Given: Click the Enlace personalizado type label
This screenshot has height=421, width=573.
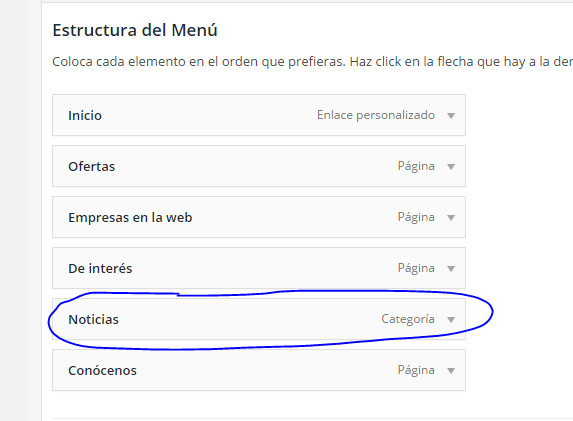Looking at the screenshot, I should point(376,115).
